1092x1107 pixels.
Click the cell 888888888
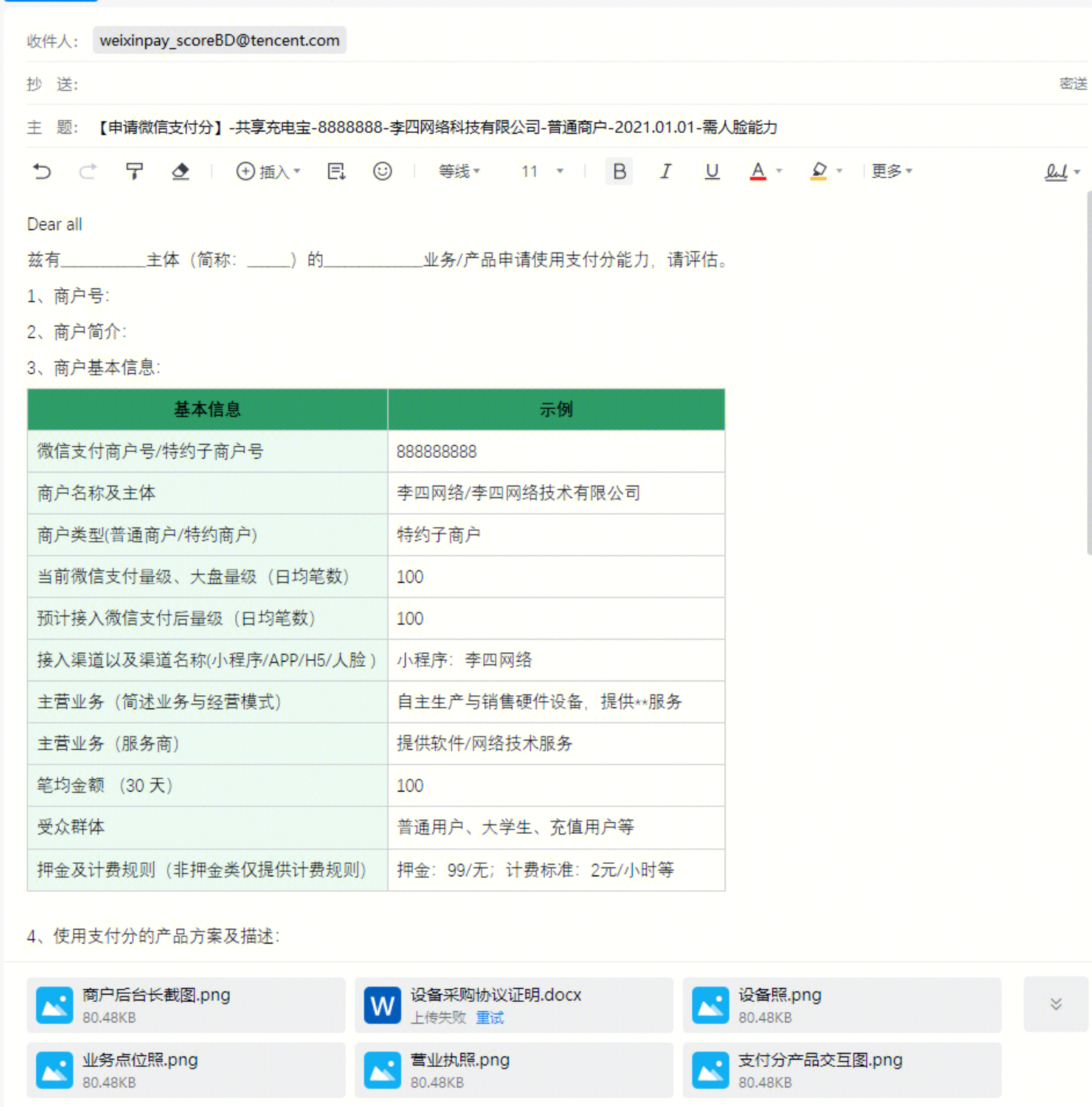pos(556,451)
